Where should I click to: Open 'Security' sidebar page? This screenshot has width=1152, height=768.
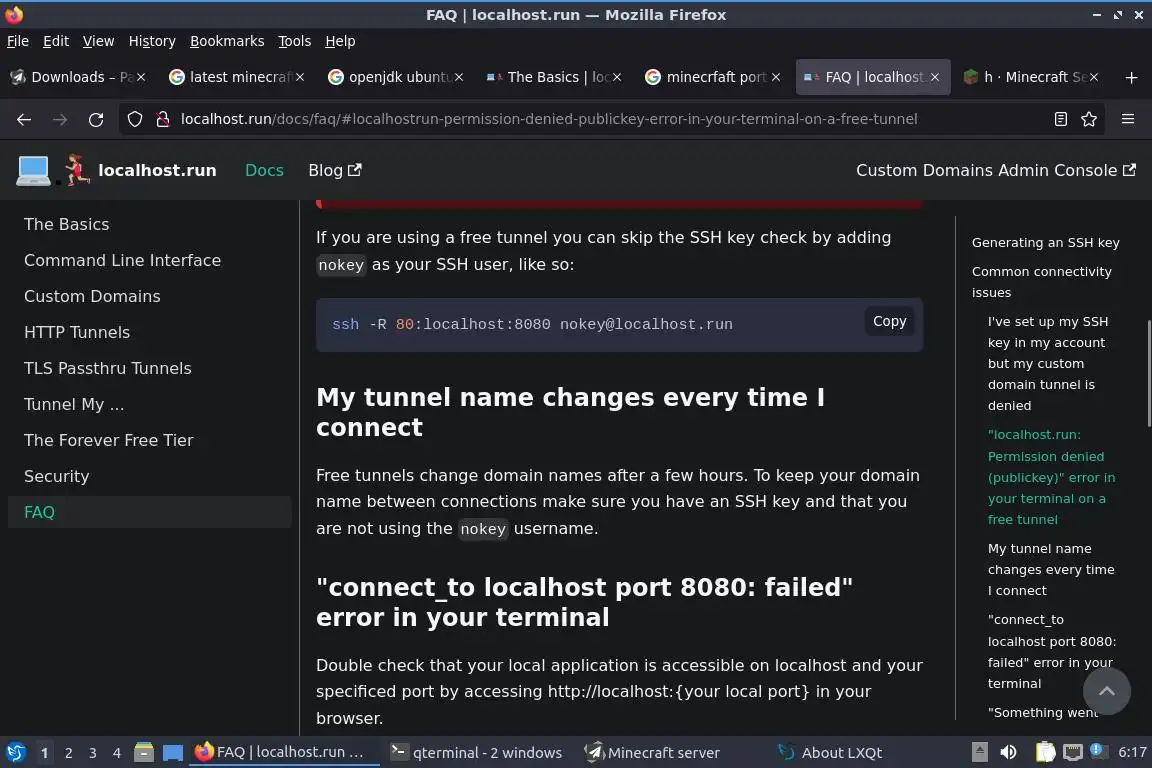(x=56, y=476)
